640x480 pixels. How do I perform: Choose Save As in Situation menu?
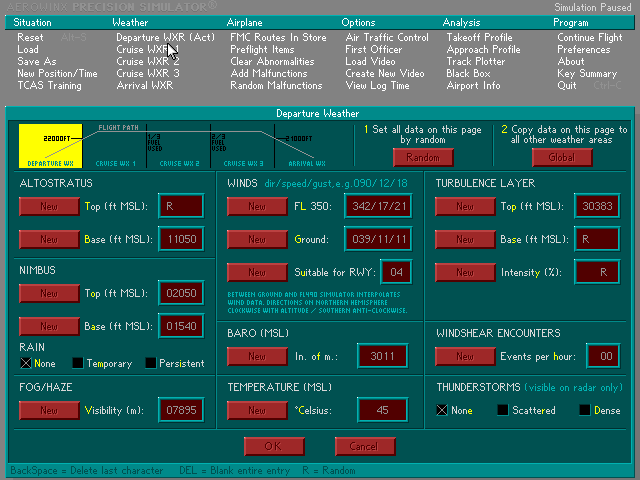coord(37,61)
